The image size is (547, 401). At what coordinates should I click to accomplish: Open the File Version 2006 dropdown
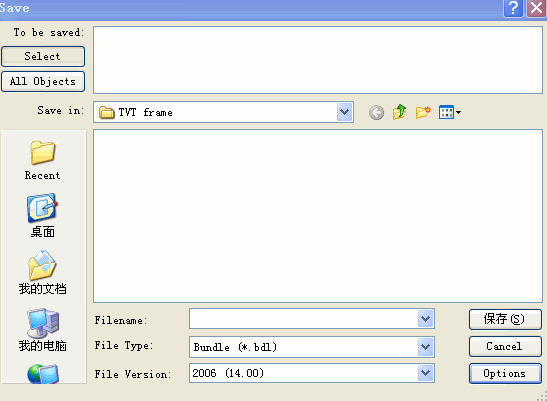pos(312,373)
